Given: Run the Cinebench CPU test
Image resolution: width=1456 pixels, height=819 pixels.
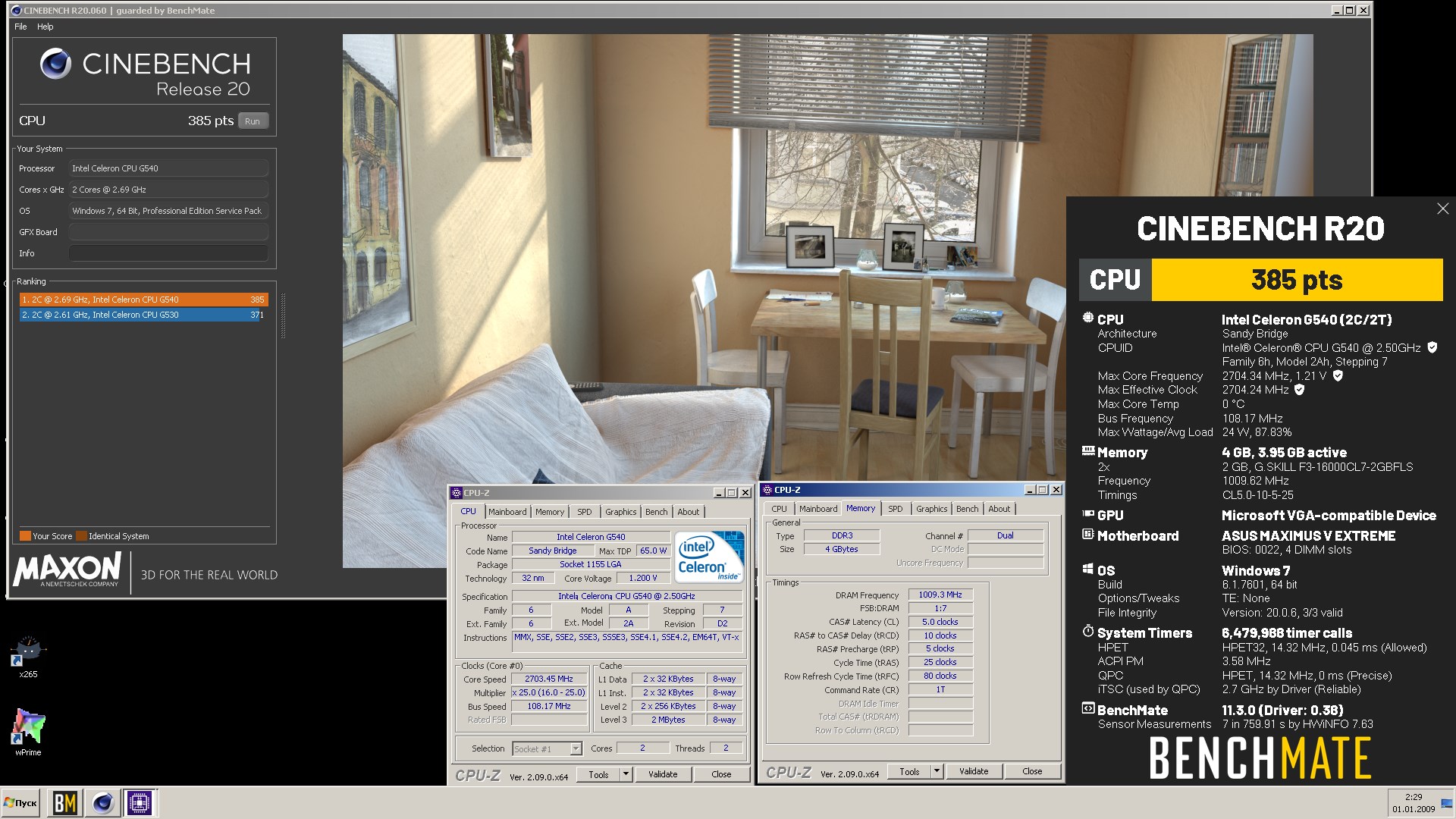Looking at the screenshot, I should [x=253, y=121].
